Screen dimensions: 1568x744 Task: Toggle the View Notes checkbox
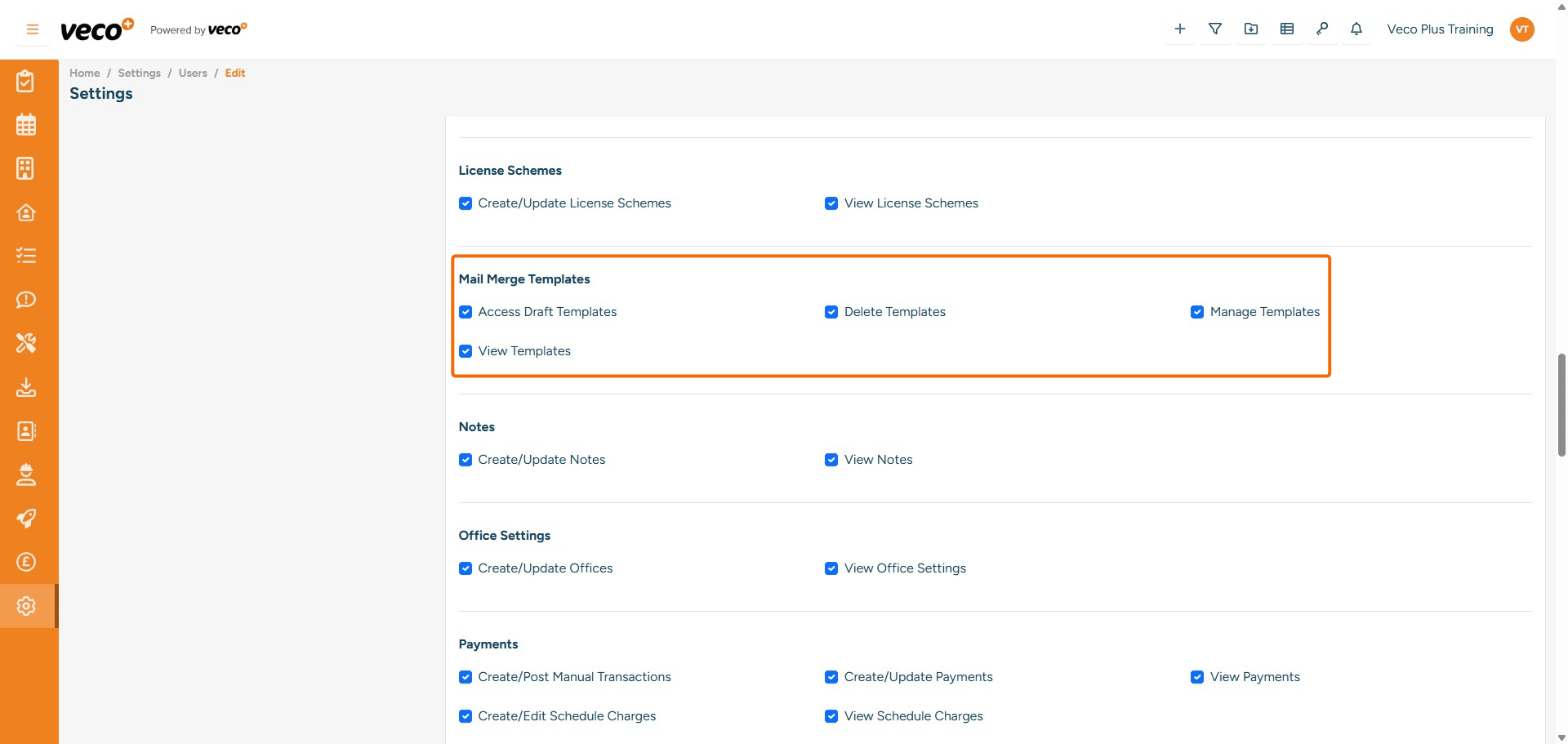click(x=831, y=460)
